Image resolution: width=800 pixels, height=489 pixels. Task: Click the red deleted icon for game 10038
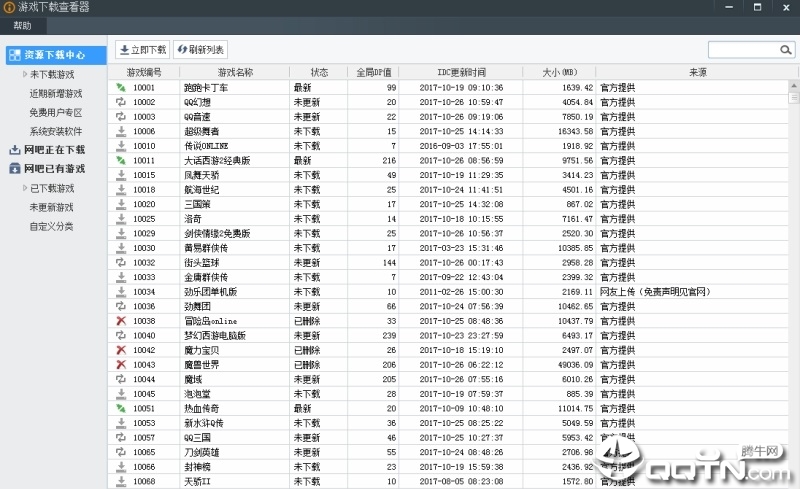120,321
